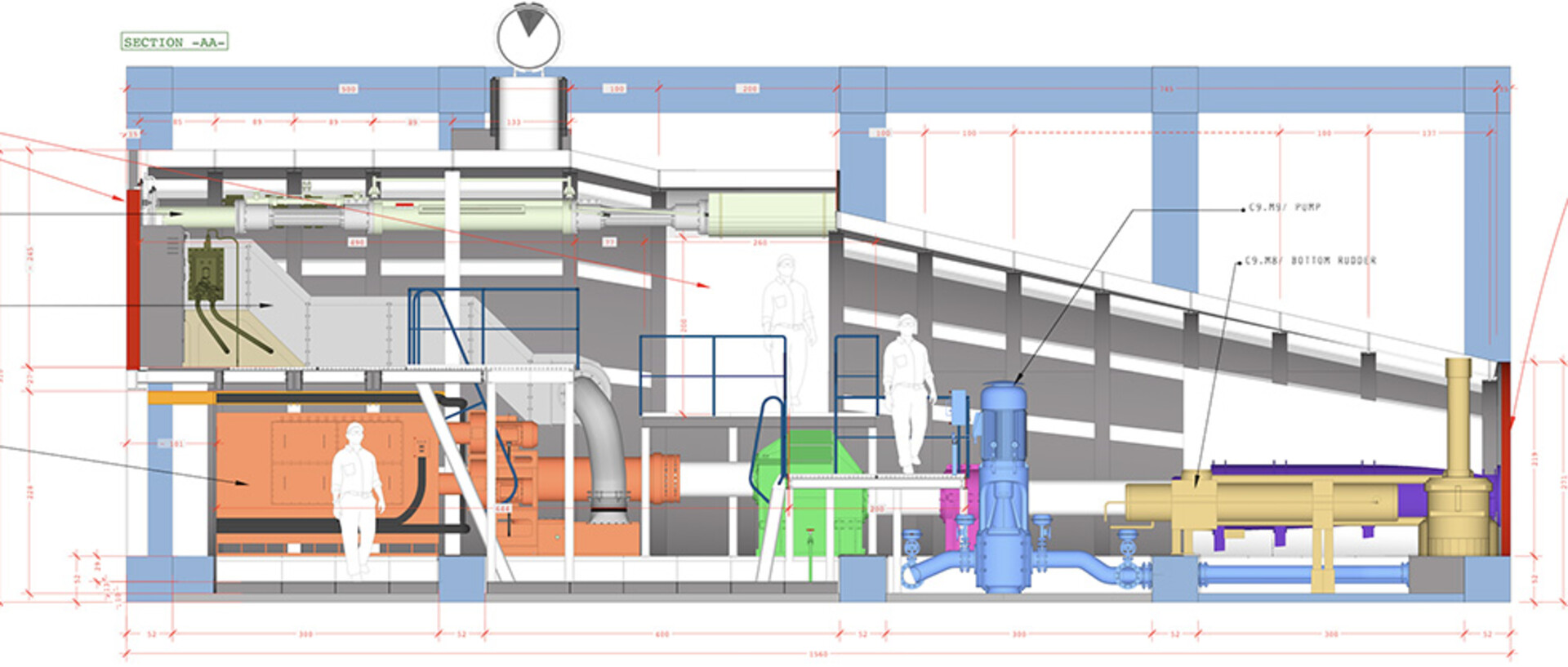Select the C9.M8/ BOTTOM RUDDER callout label
The image size is (1568, 667).
click(1311, 260)
